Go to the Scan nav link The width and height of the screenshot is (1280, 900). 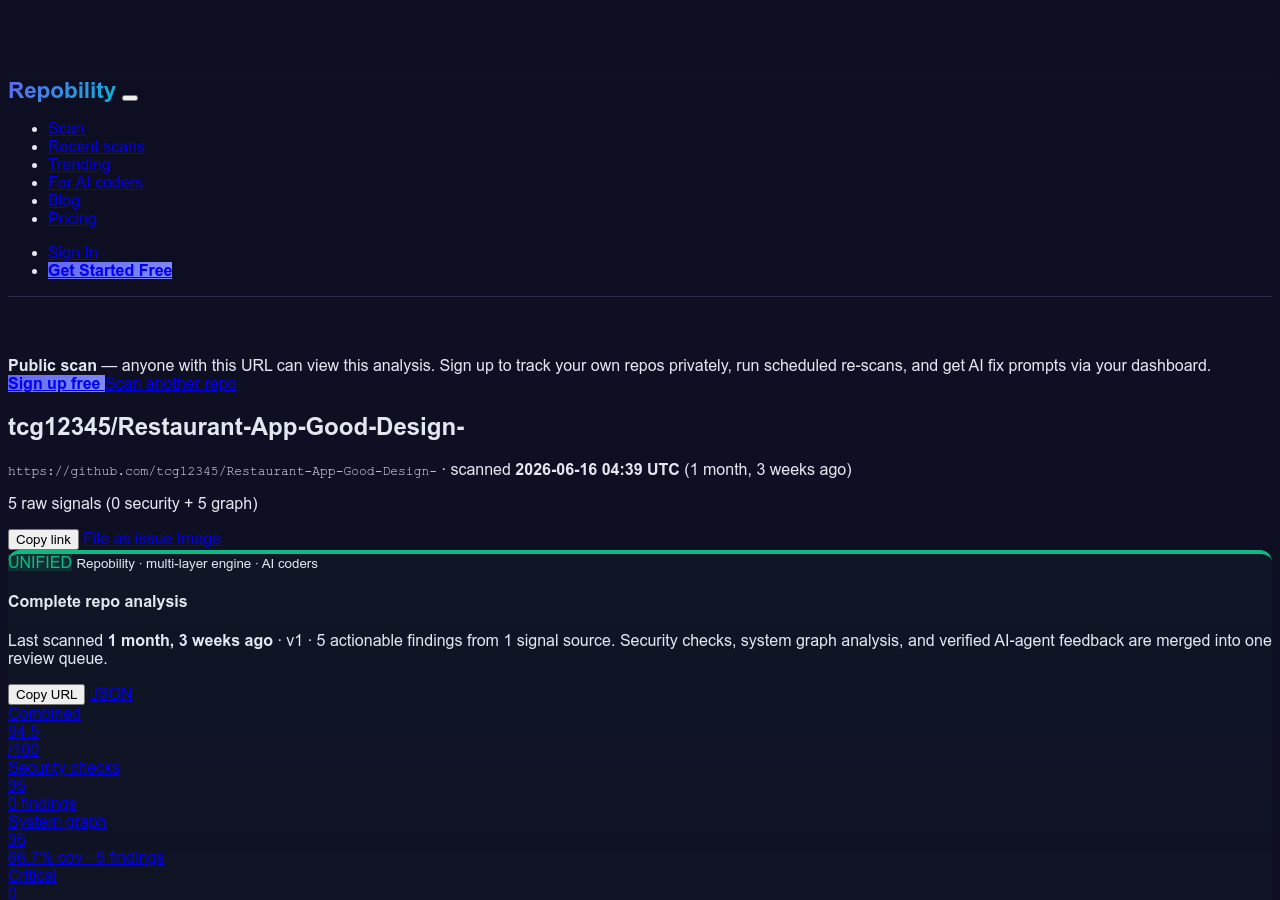[x=66, y=128]
